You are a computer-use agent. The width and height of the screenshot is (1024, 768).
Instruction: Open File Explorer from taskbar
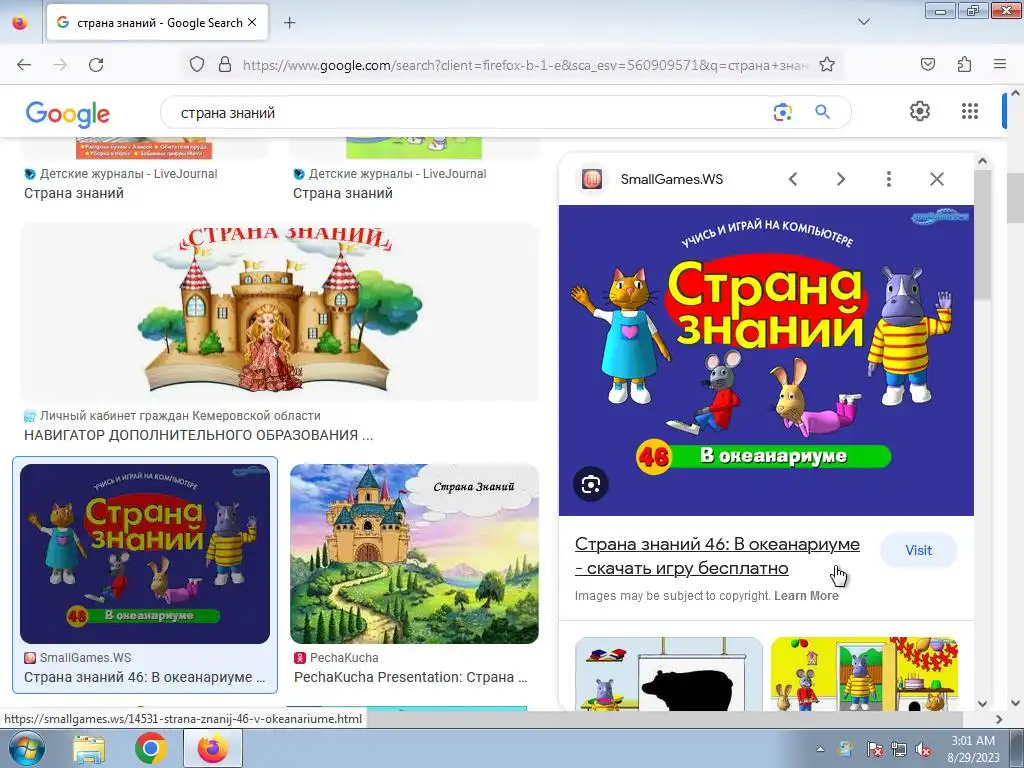(89, 748)
